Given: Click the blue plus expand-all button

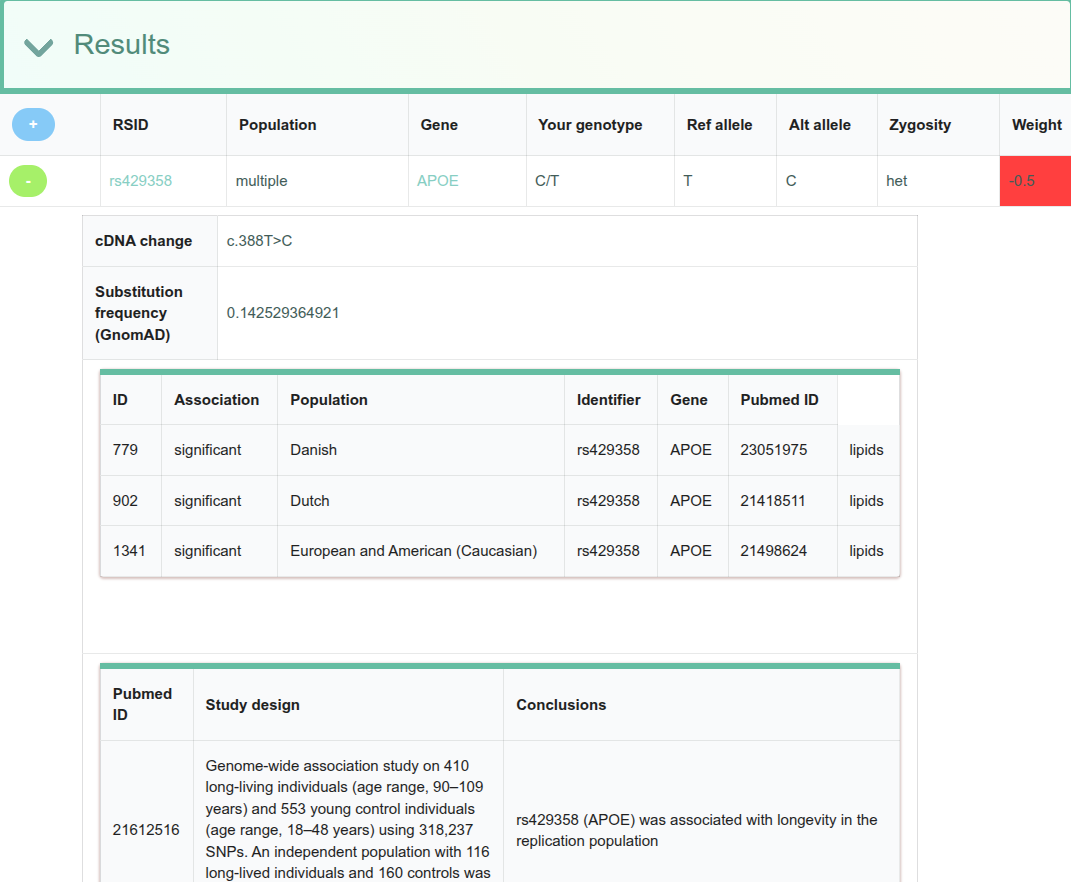Looking at the screenshot, I should point(33,124).
